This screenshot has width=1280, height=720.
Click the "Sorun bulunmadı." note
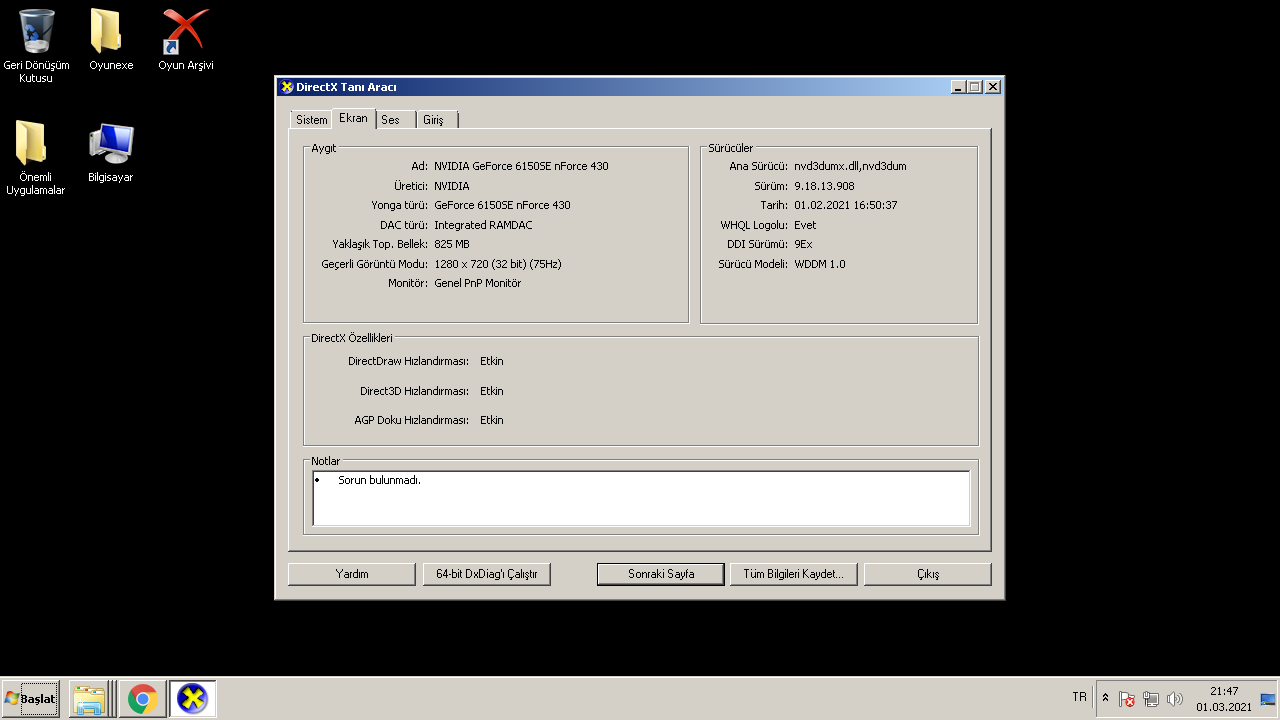[379, 480]
